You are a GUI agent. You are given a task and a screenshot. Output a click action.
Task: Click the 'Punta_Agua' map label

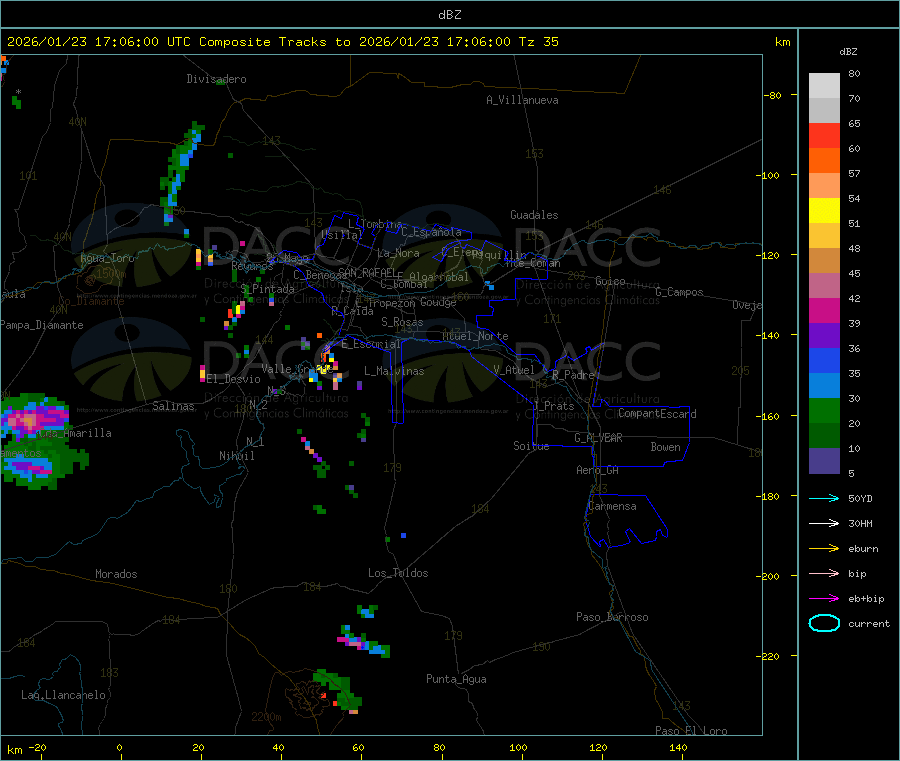[456, 679]
